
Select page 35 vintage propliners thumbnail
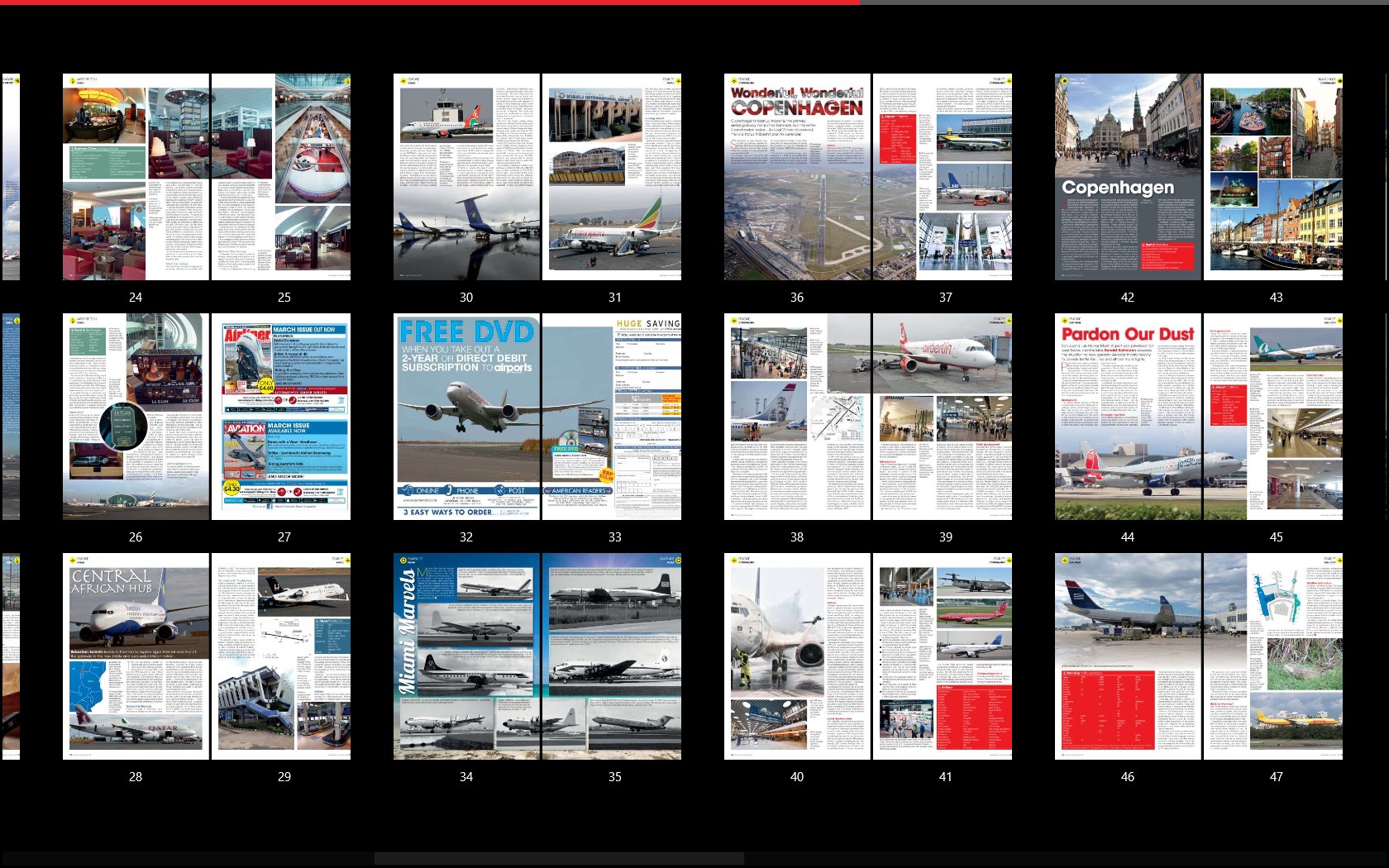tap(612, 656)
